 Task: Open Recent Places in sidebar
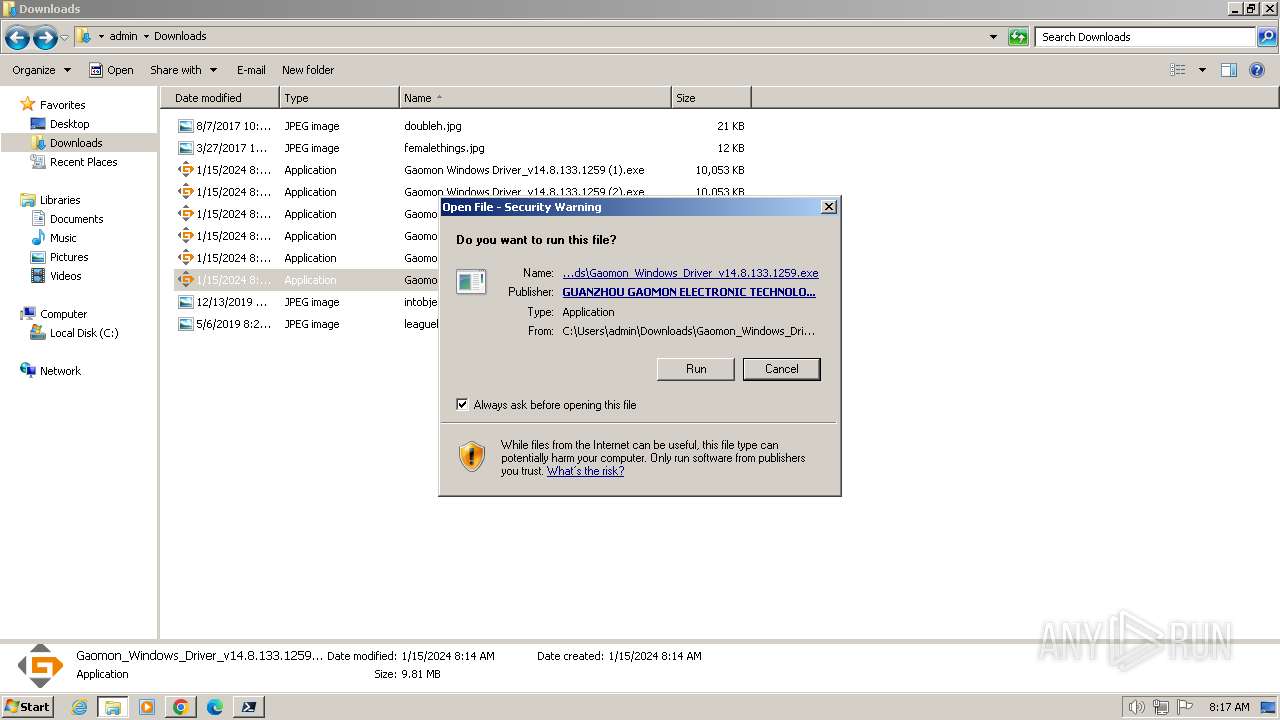click(83, 162)
